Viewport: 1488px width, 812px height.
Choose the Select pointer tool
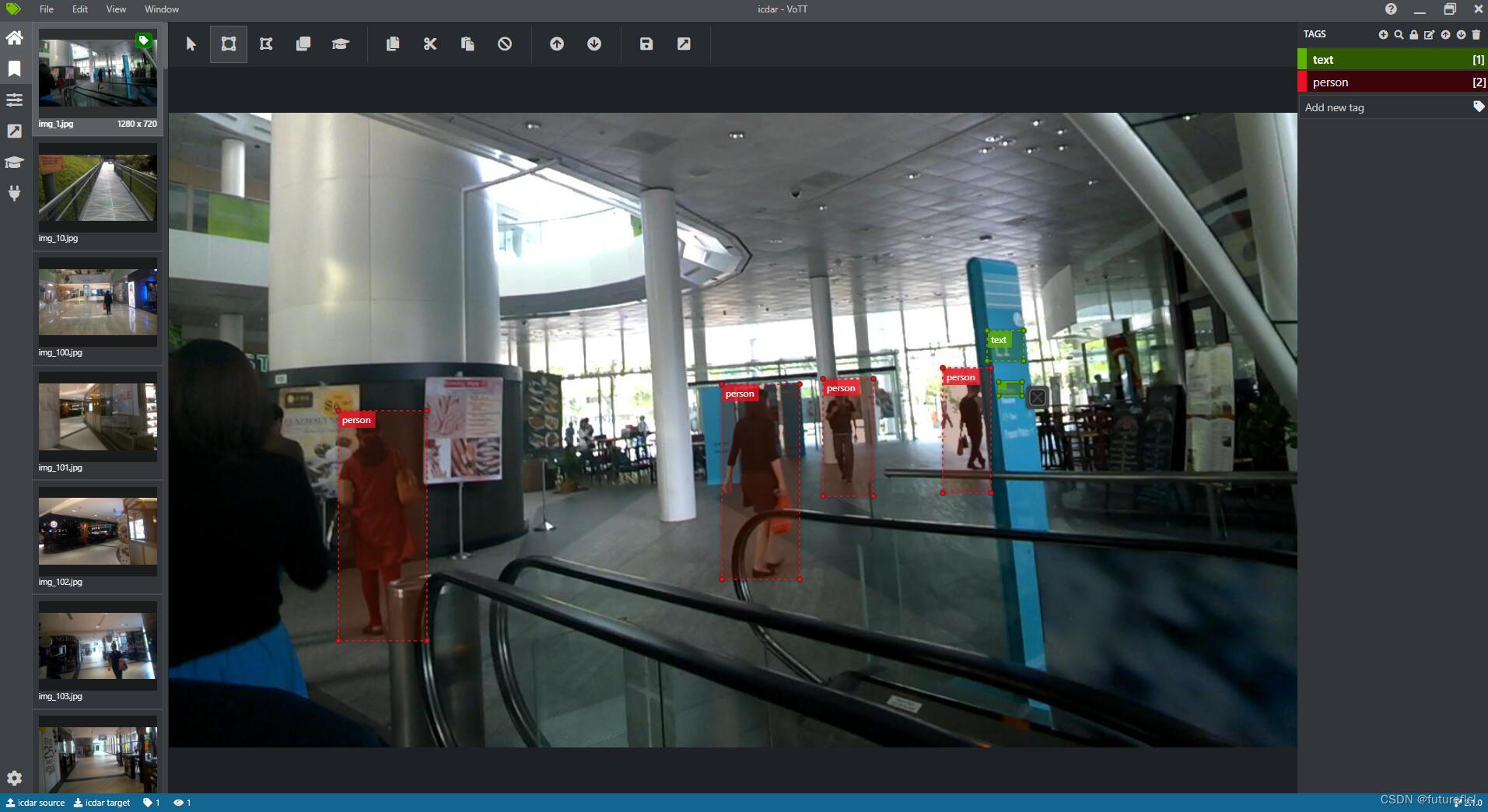(191, 44)
